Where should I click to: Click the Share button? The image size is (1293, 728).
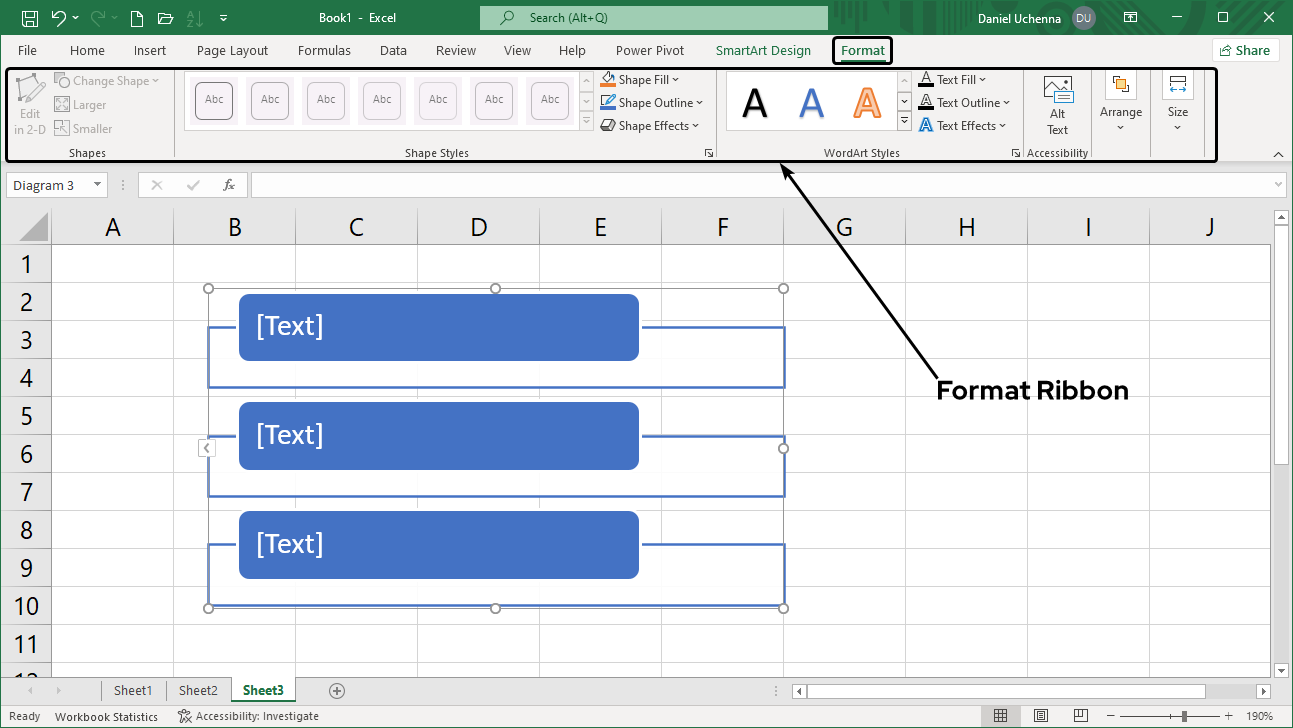click(1245, 49)
